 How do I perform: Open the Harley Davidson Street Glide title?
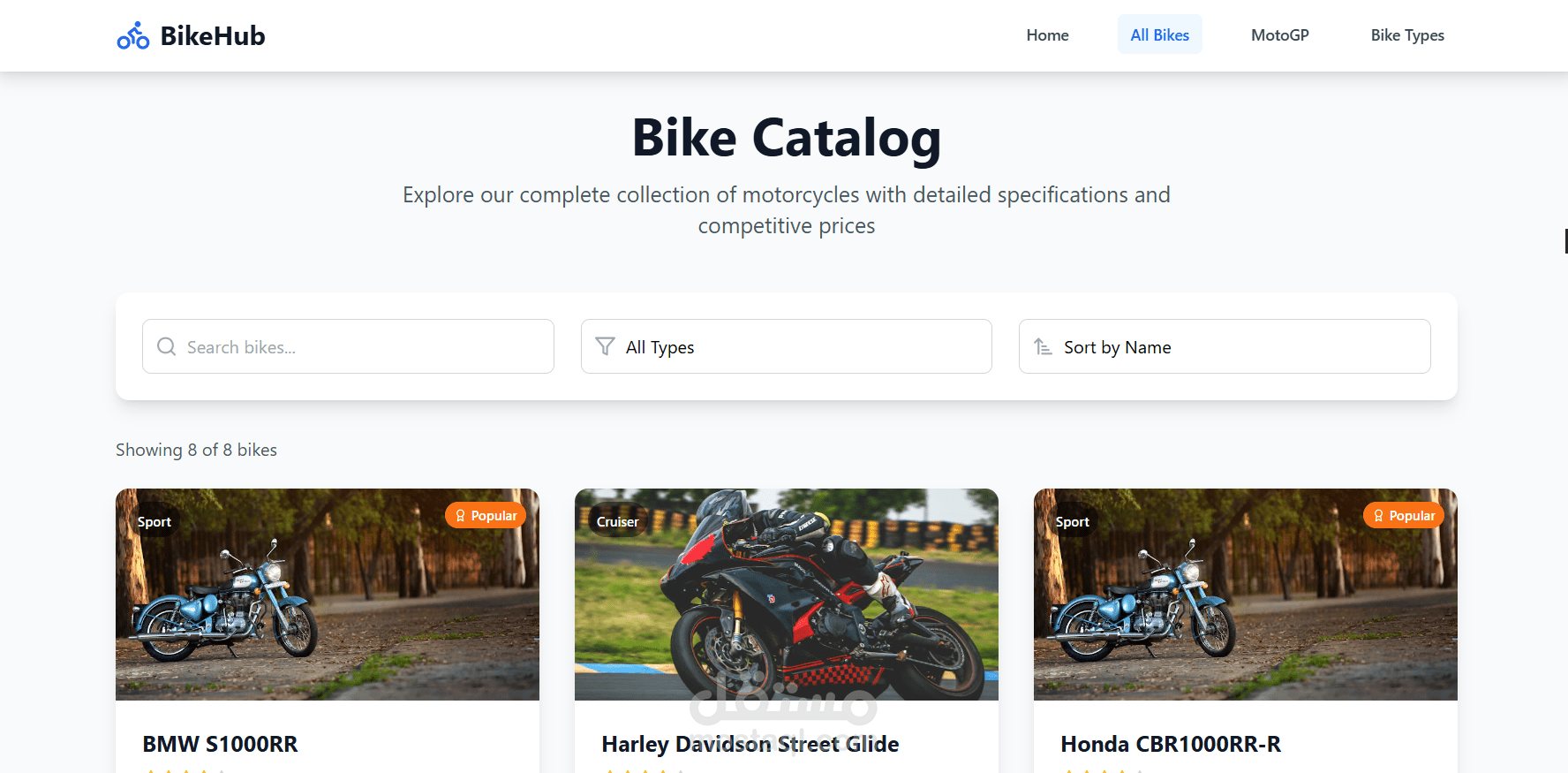(750, 744)
